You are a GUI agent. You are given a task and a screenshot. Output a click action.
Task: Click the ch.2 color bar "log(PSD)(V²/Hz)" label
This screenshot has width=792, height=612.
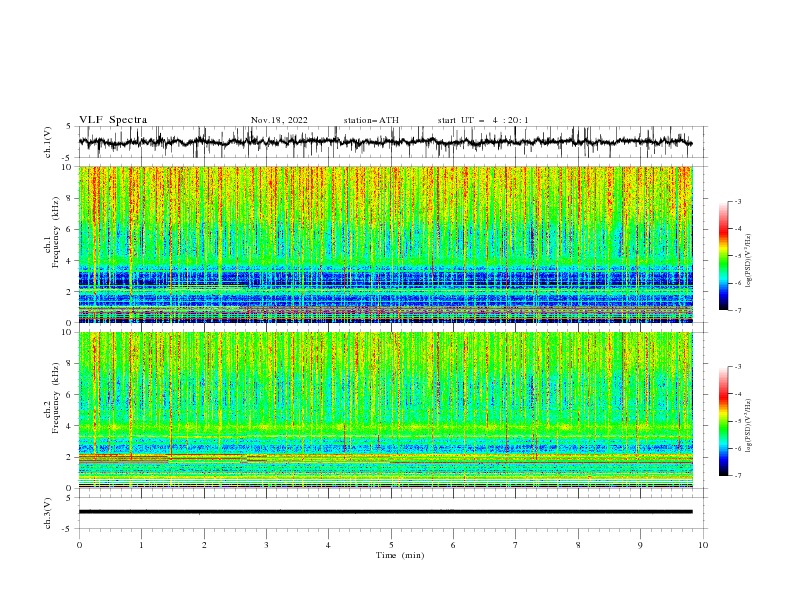click(749, 426)
